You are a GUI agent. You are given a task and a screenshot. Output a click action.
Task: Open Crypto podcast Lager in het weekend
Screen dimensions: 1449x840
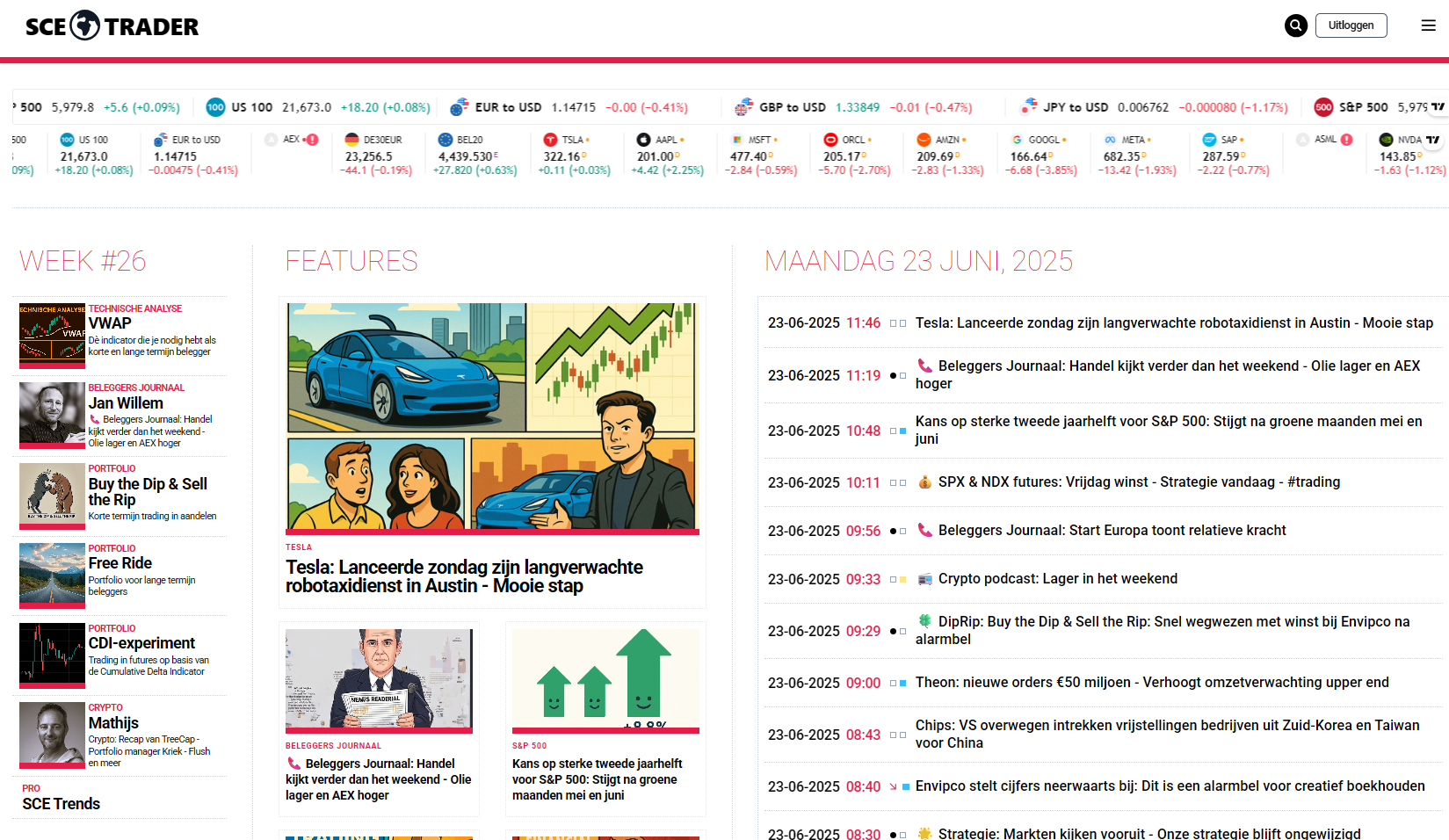click(x=1058, y=578)
